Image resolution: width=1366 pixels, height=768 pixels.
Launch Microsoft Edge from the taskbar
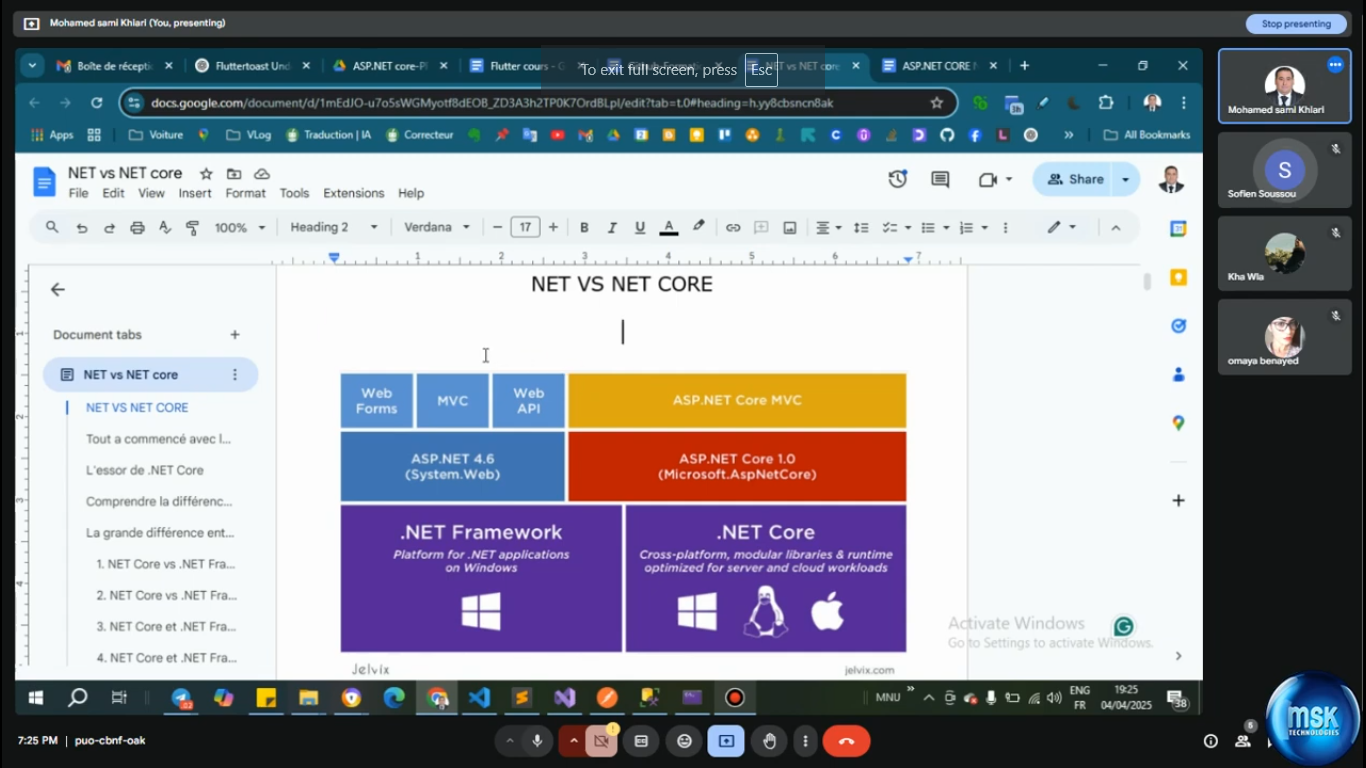(x=394, y=698)
